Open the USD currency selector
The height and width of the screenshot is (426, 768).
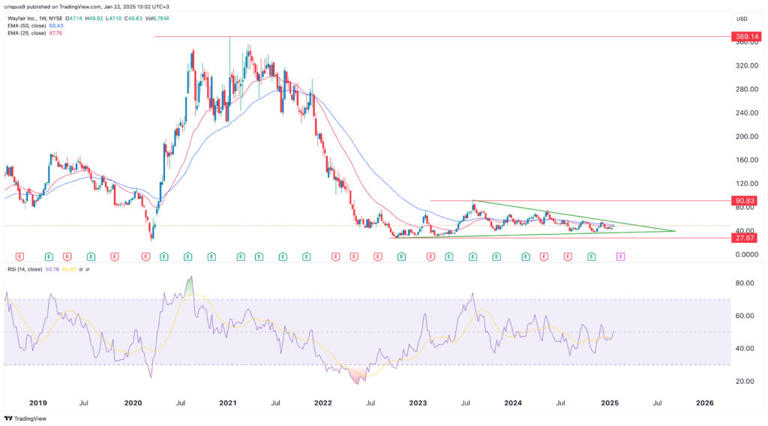click(x=741, y=18)
